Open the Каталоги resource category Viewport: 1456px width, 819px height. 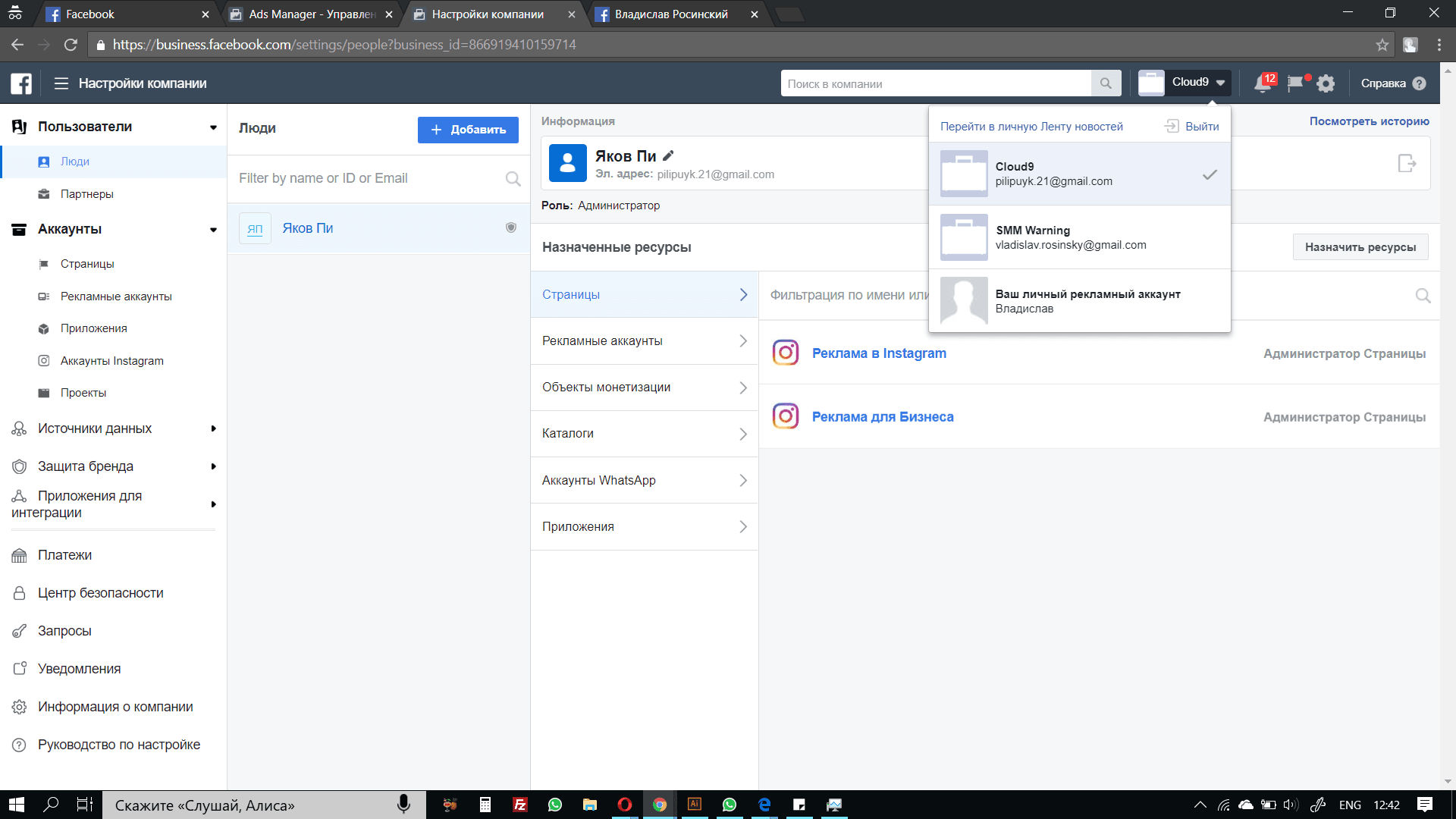coord(644,434)
